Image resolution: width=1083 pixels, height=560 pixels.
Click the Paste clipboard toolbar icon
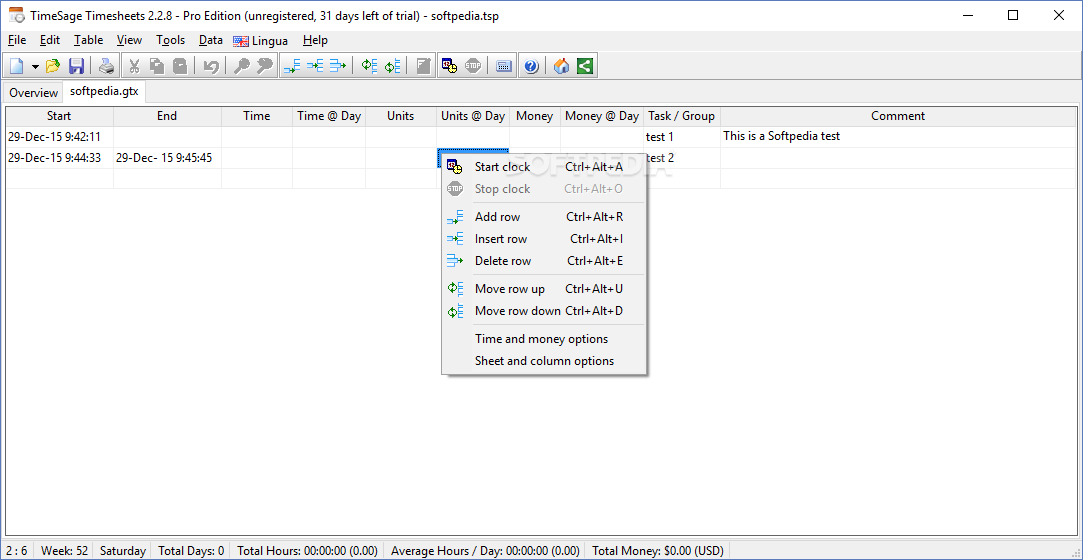click(x=180, y=66)
